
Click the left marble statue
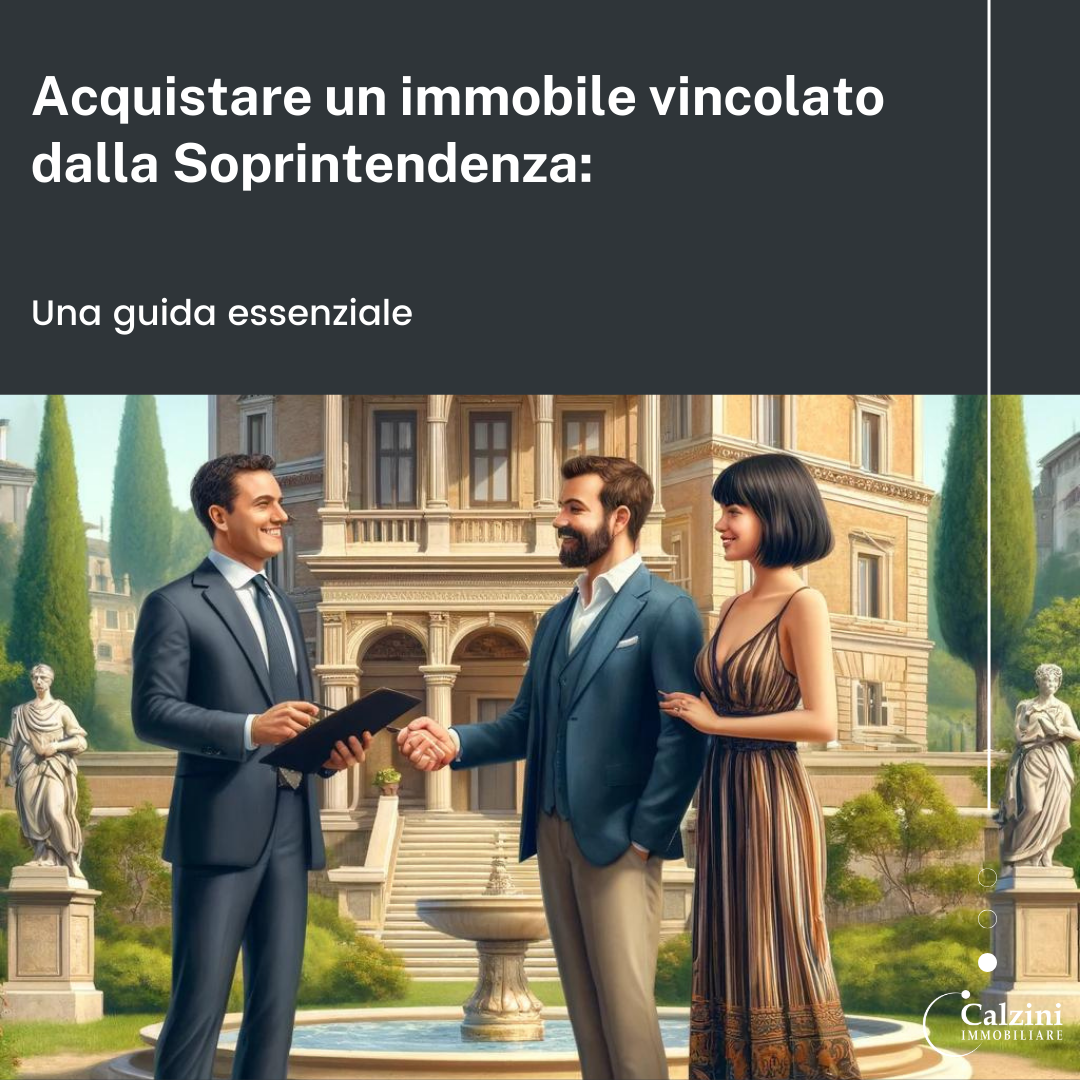45,769
